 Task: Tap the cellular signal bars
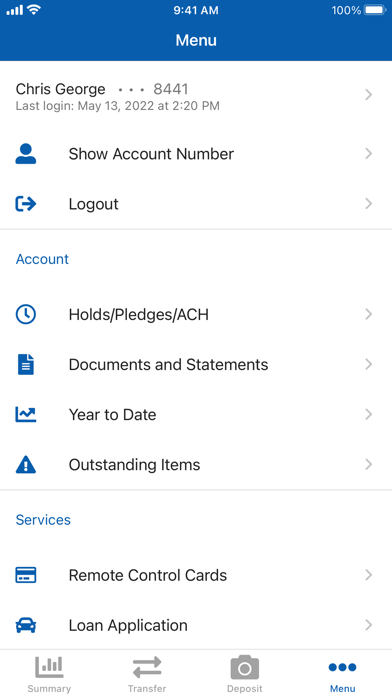(x=15, y=10)
